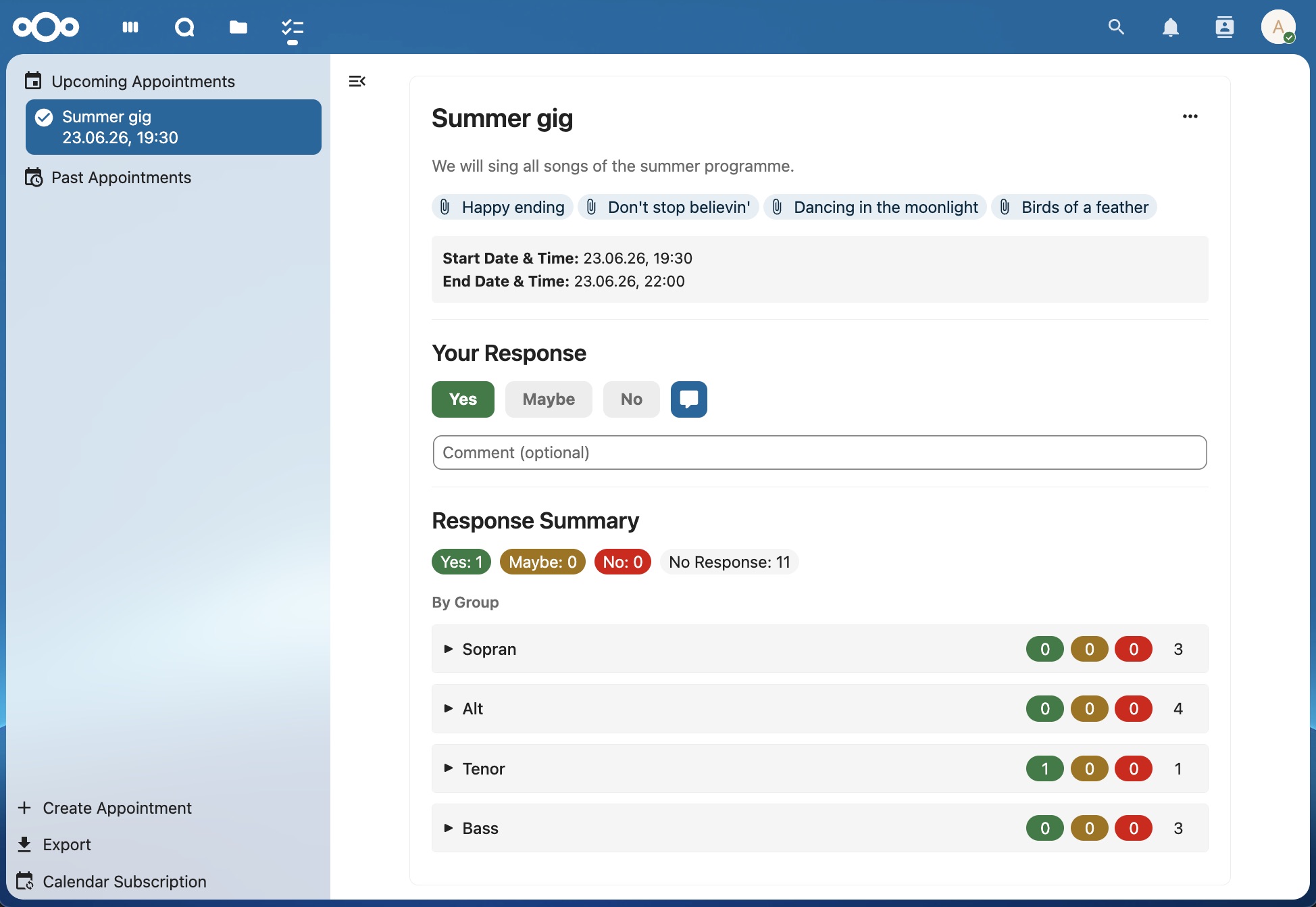Open the Summer gig three-dot actions menu

(x=1190, y=116)
